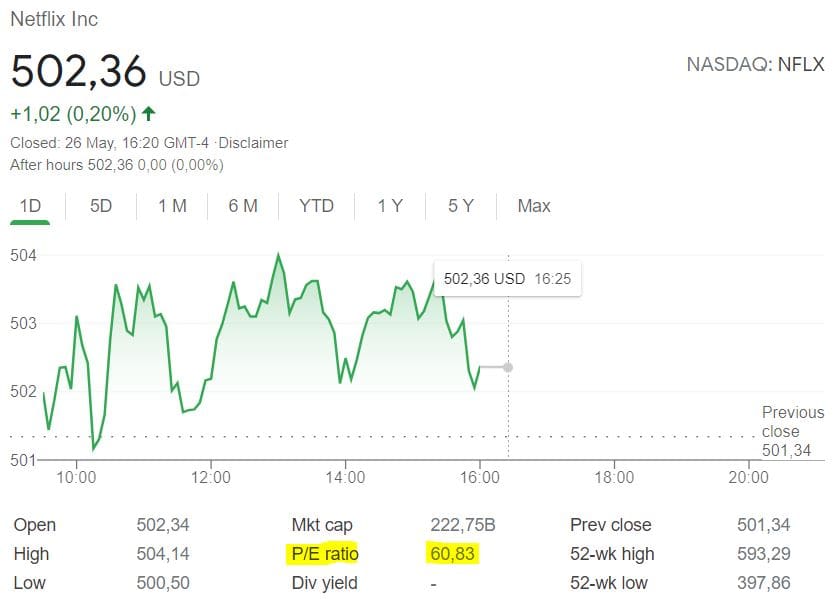Click the highlighted 60,83 P/E value
This screenshot has height=599, width=836.
452,554
